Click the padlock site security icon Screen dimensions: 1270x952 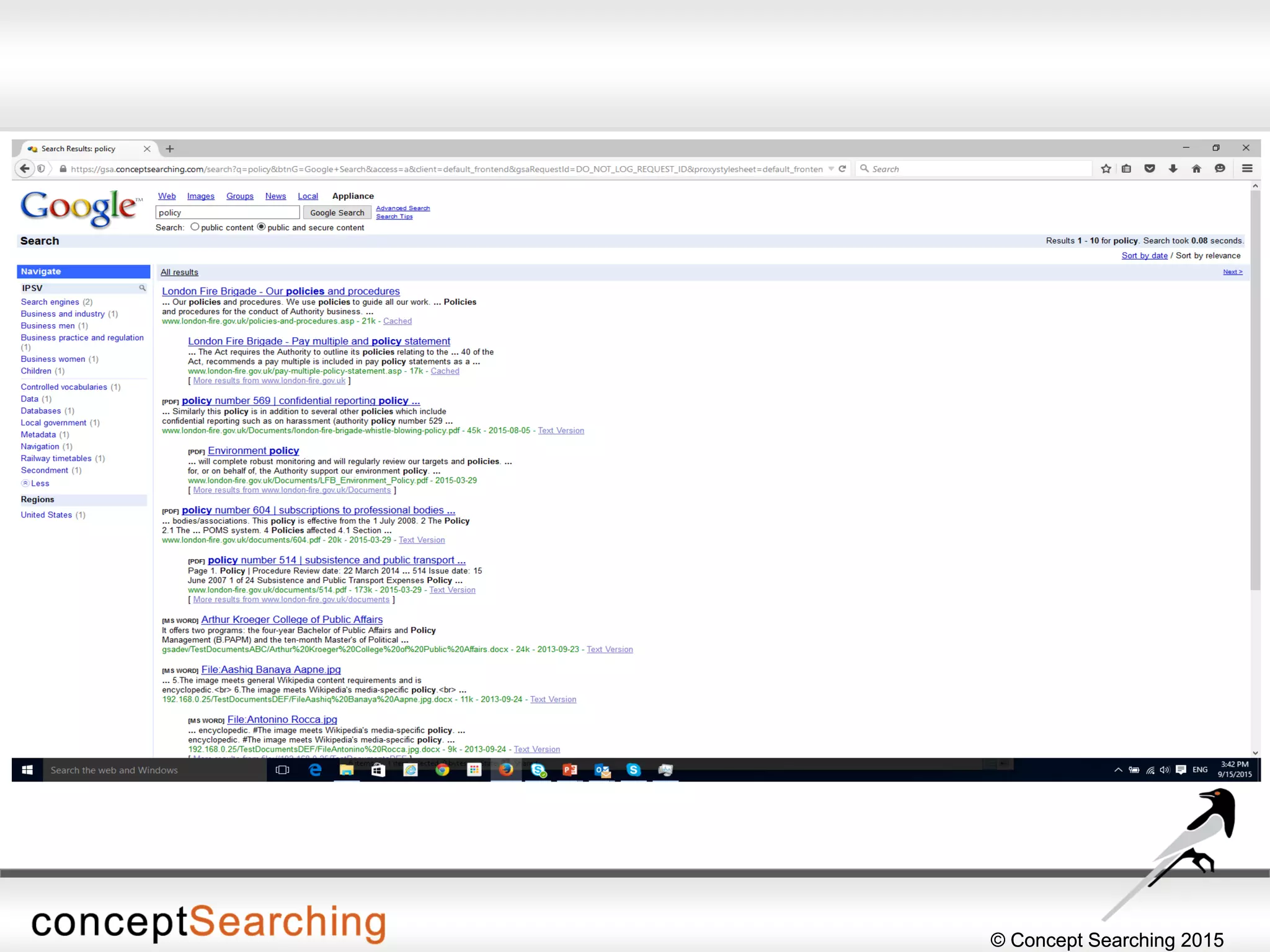tap(63, 169)
